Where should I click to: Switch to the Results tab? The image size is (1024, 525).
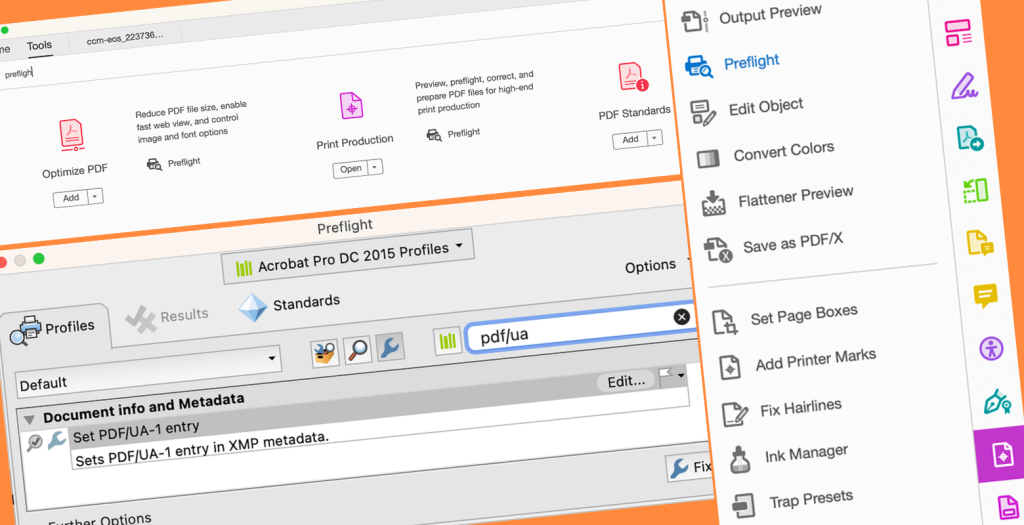click(167, 317)
